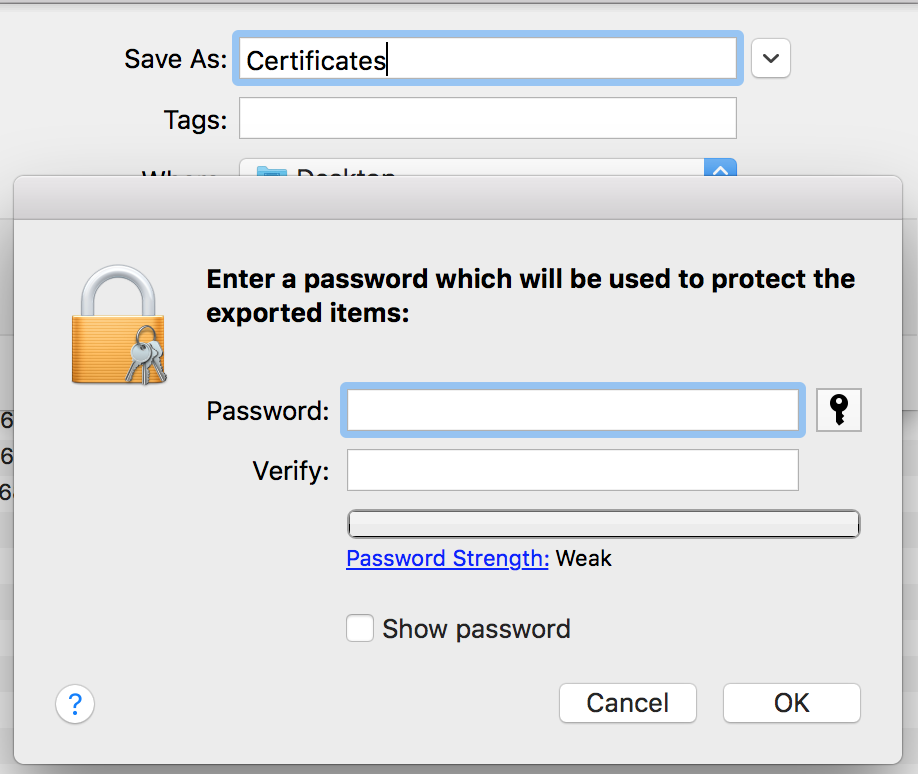Open the Where location popup arrows
The width and height of the screenshot is (918, 774).
(721, 170)
